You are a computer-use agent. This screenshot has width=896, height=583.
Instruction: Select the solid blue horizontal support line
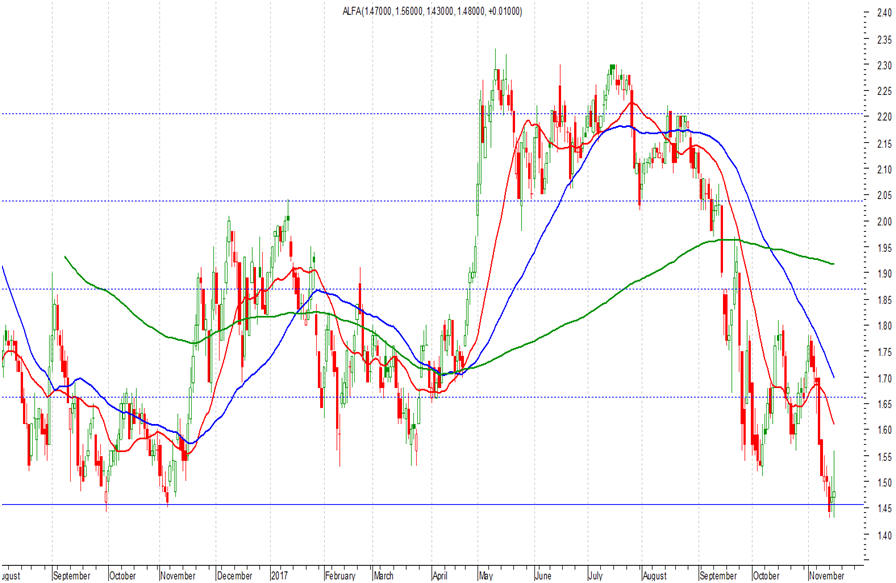(433, 505)
